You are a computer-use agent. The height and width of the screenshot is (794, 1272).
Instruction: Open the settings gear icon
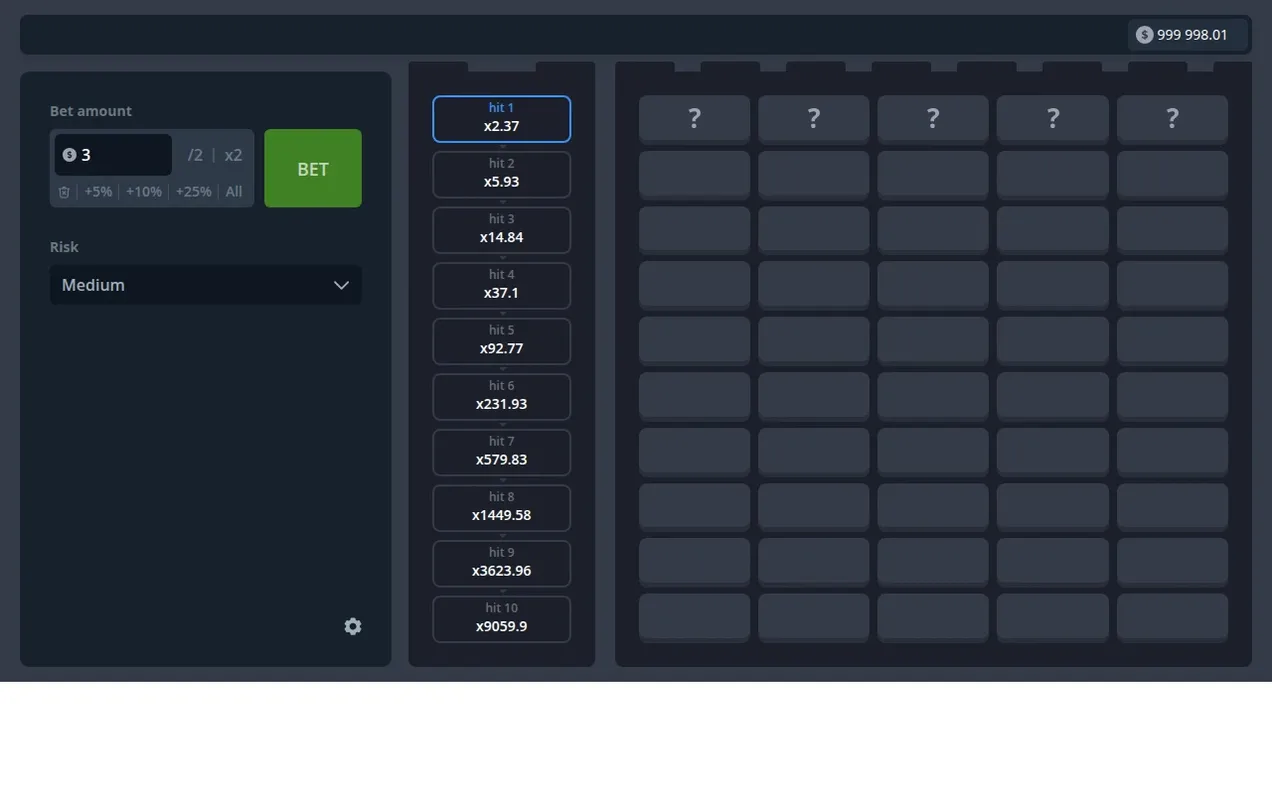tap(353, 626)
